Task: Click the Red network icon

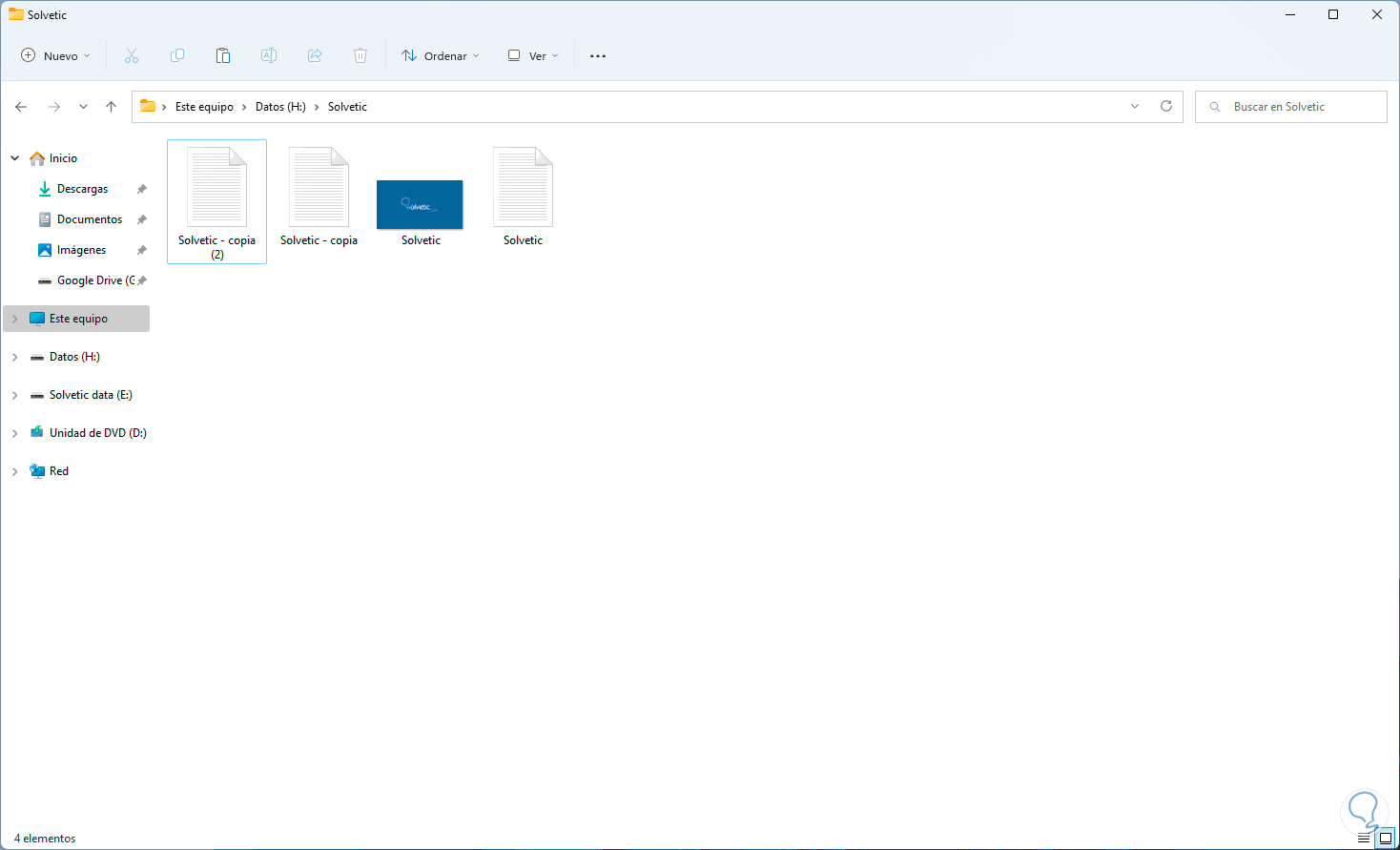Action: point(37,471)
